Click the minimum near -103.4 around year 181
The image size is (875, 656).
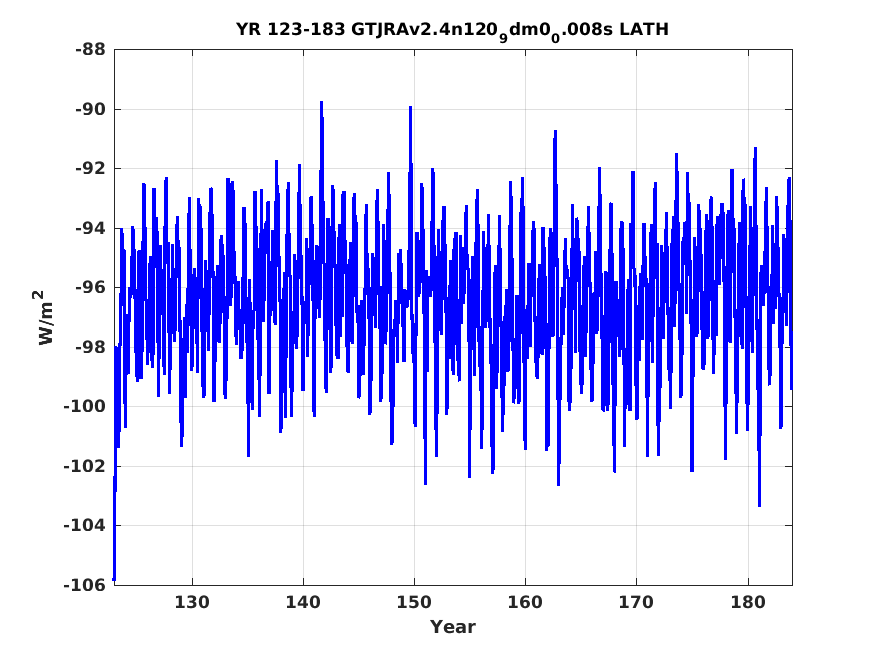pos(759,506)
